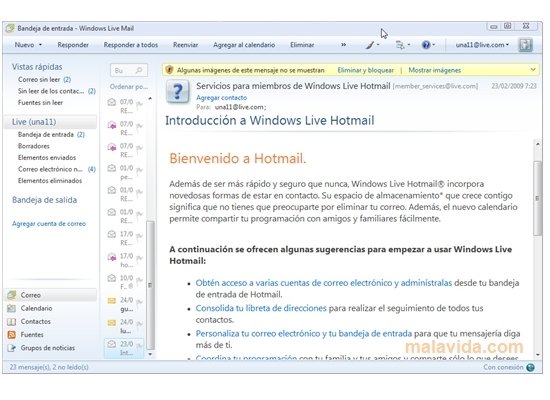Click the warning shield icon in yellow bar
The image size is (550, 400).
point(169,70)
